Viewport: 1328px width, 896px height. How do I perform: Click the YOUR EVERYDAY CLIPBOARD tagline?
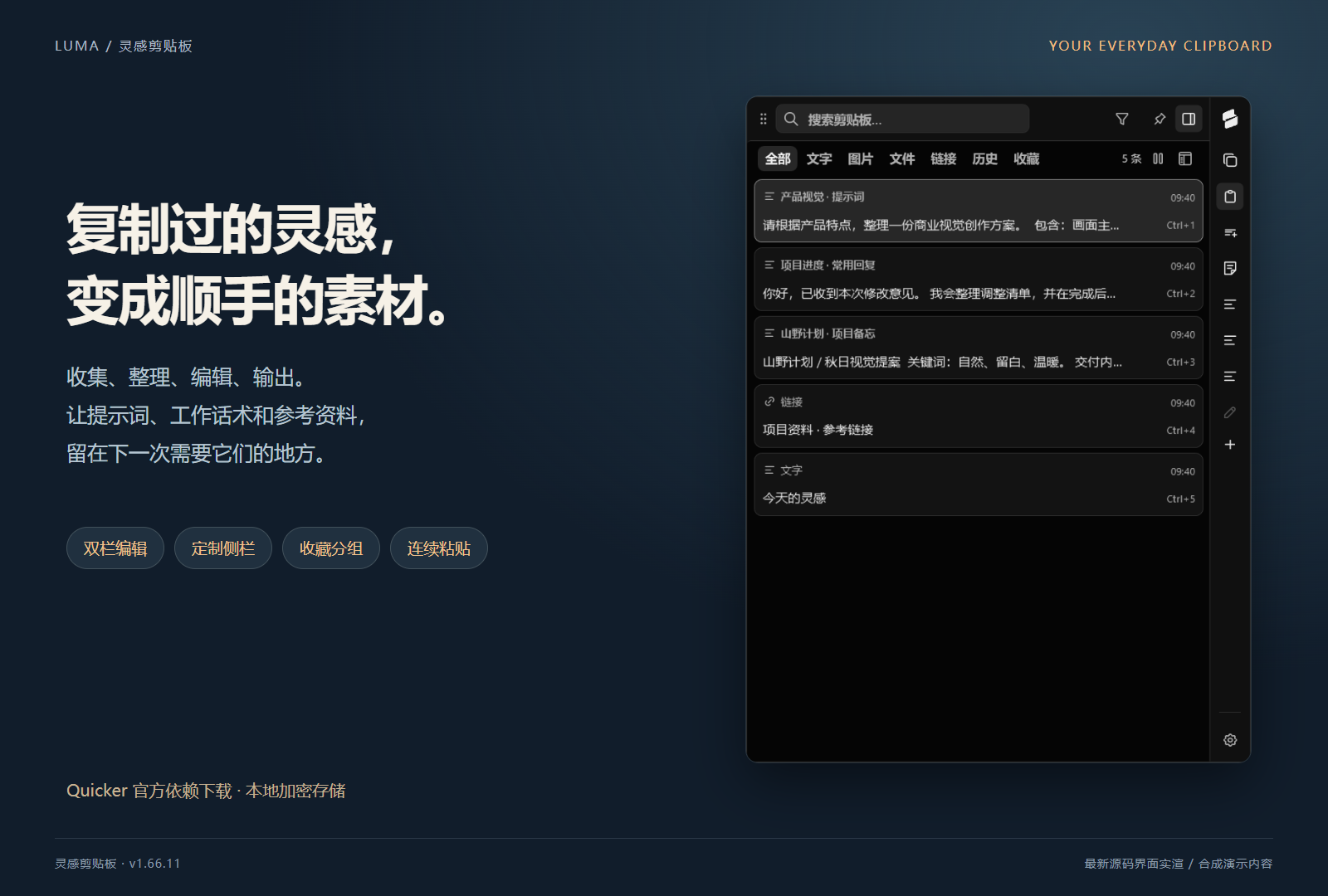[1160, 46]
